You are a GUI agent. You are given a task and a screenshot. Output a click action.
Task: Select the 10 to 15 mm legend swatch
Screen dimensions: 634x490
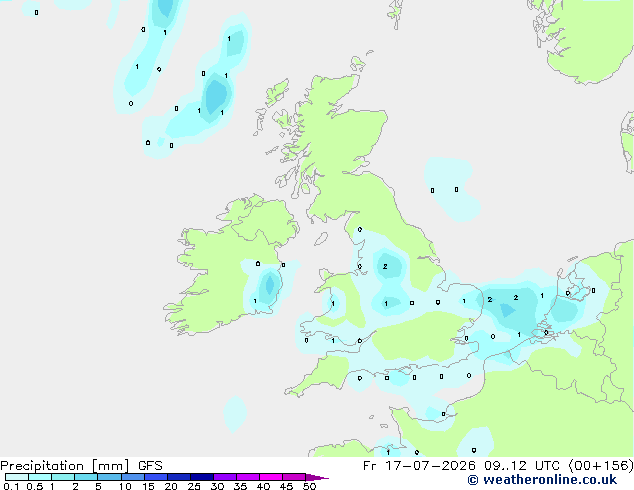(x=132, y=477)
